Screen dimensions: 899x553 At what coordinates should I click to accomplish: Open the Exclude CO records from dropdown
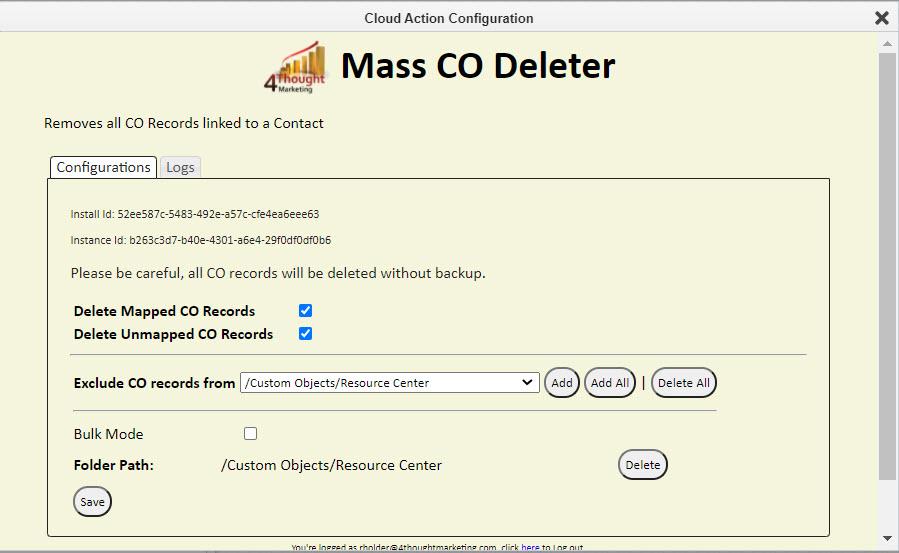coord(390,383)
